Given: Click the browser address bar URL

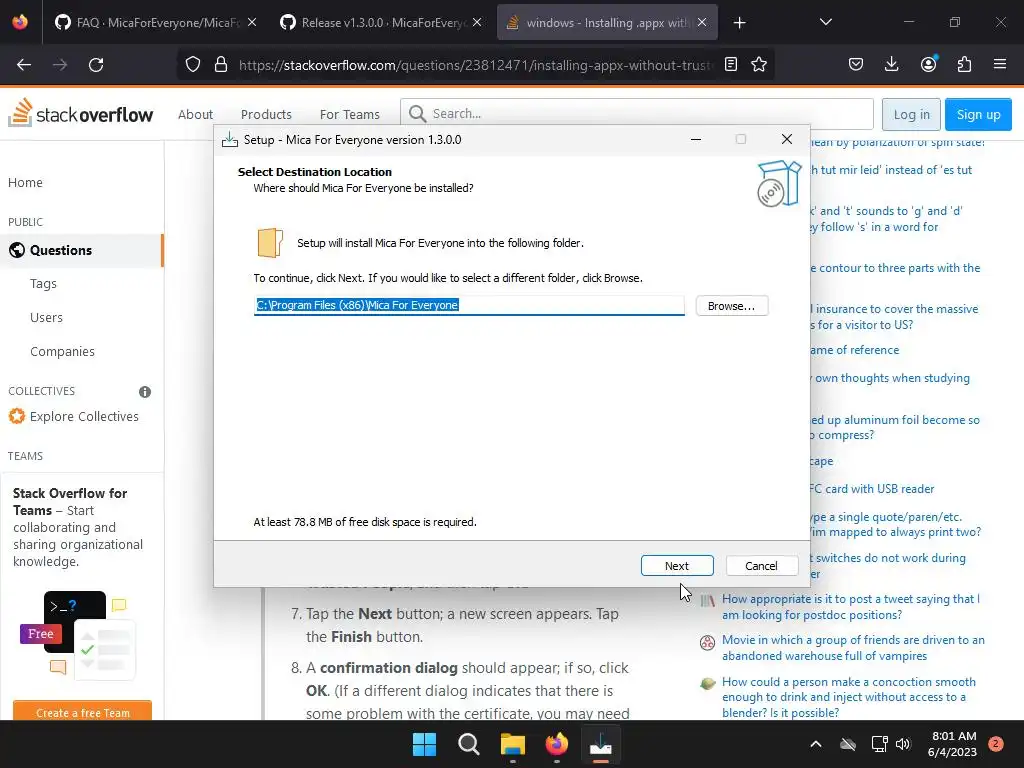Looking at the screenshot, I should pyautogui.click(x=475, y=65).
